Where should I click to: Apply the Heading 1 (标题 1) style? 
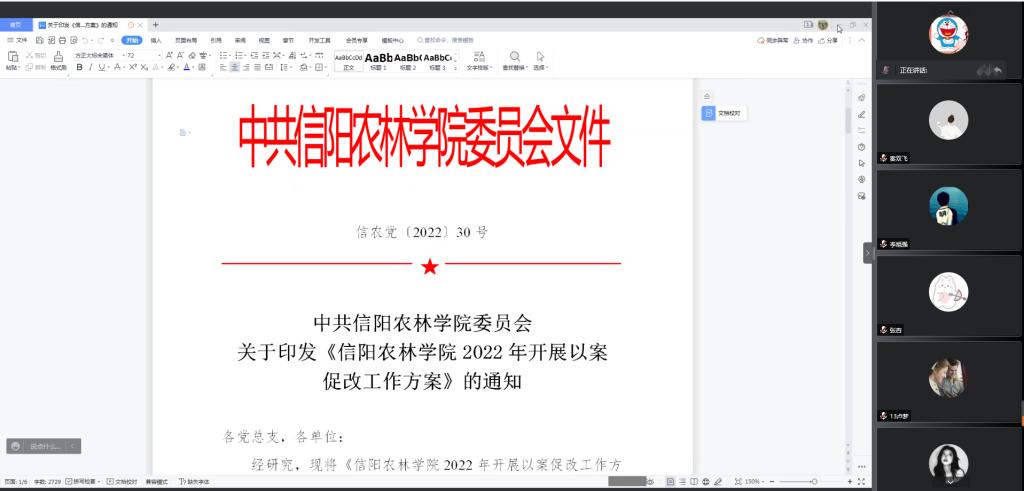coord(378,60)
